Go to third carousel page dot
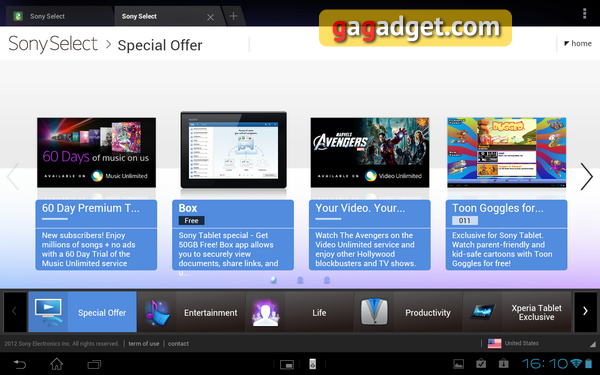The image size is (600, 375). point(327,280)
